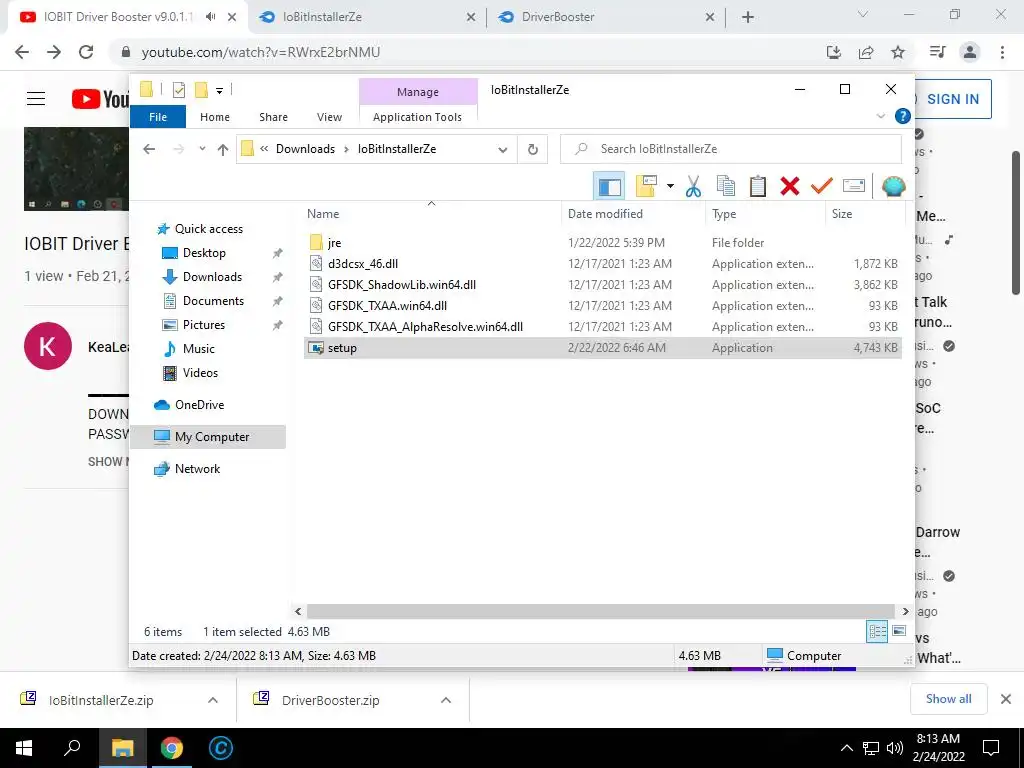The height and width of the screenshot is (768, 1024).
Task: Switch to details view layout icon
Action: [877, 631]
